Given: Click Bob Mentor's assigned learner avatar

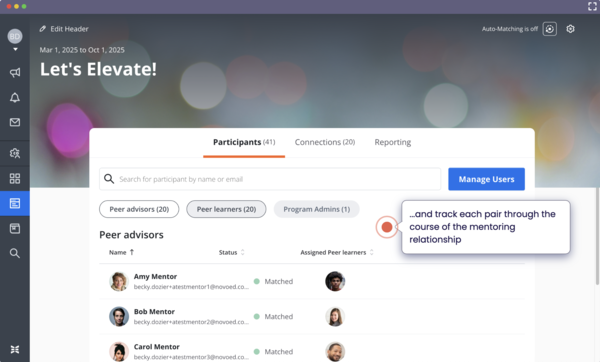Looking at the screenshot, I should click(x=335, y=316).
